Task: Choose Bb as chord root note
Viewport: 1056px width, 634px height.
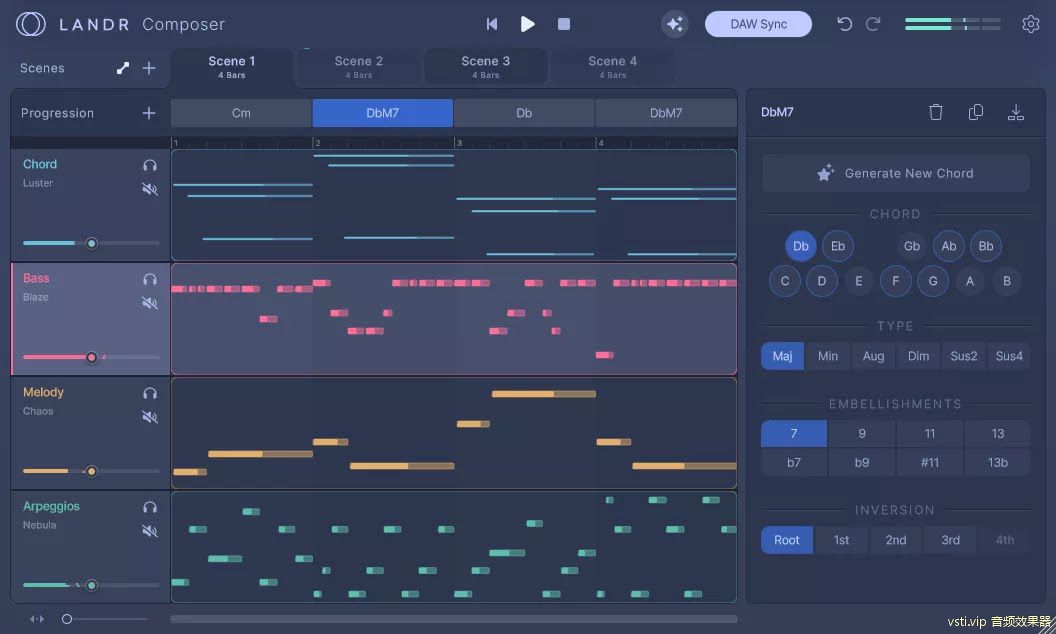Action: tap(986, 246)
